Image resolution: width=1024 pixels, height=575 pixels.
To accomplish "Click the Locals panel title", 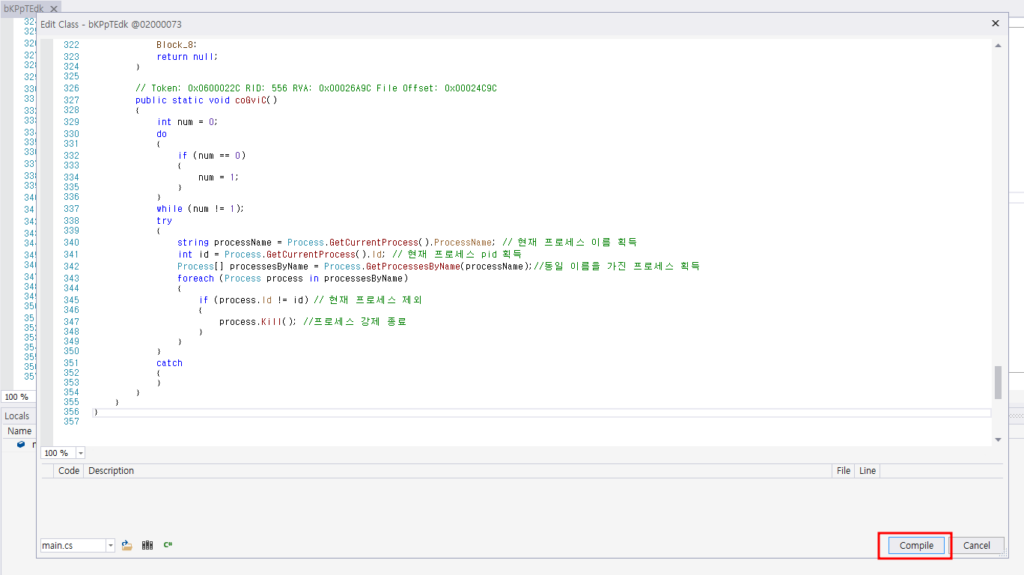I will (16, 416).
